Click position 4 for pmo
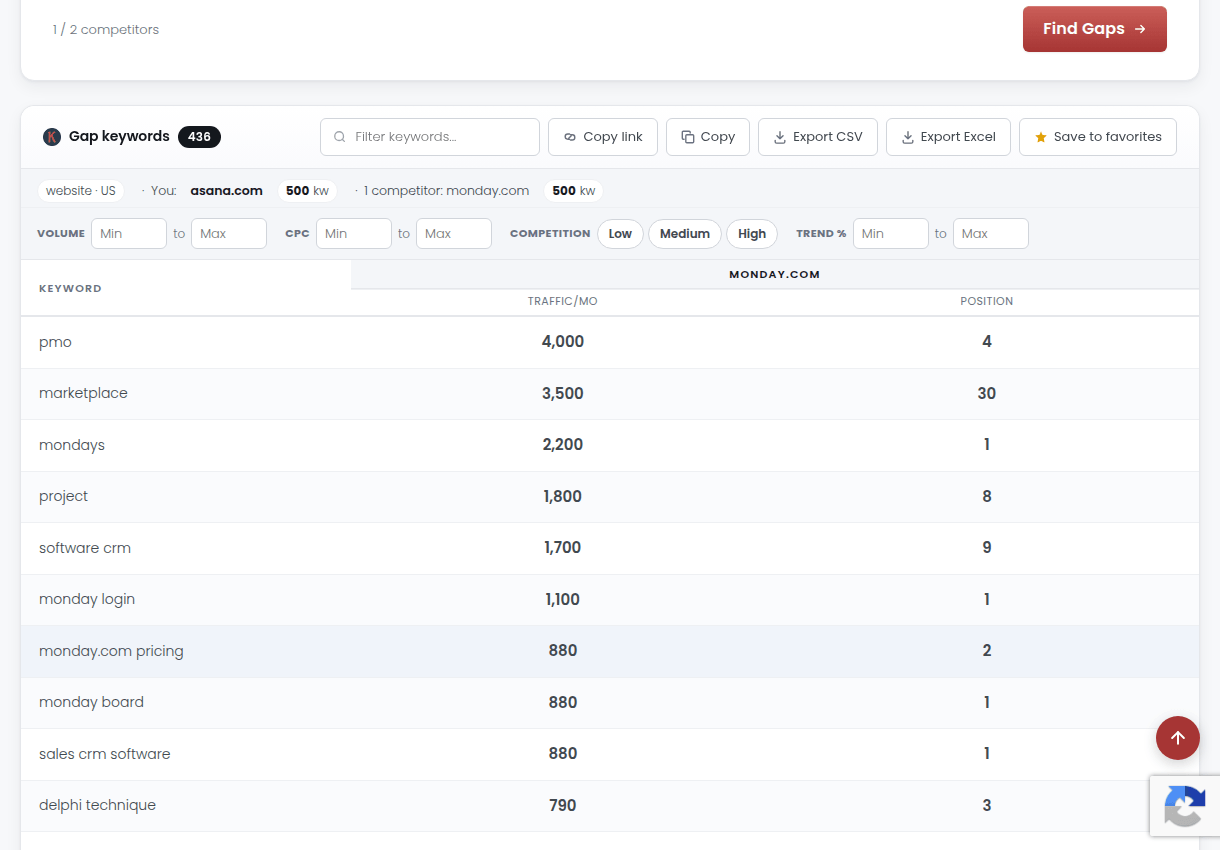Viewport: 1220px width, 850px height. (987, 342)
